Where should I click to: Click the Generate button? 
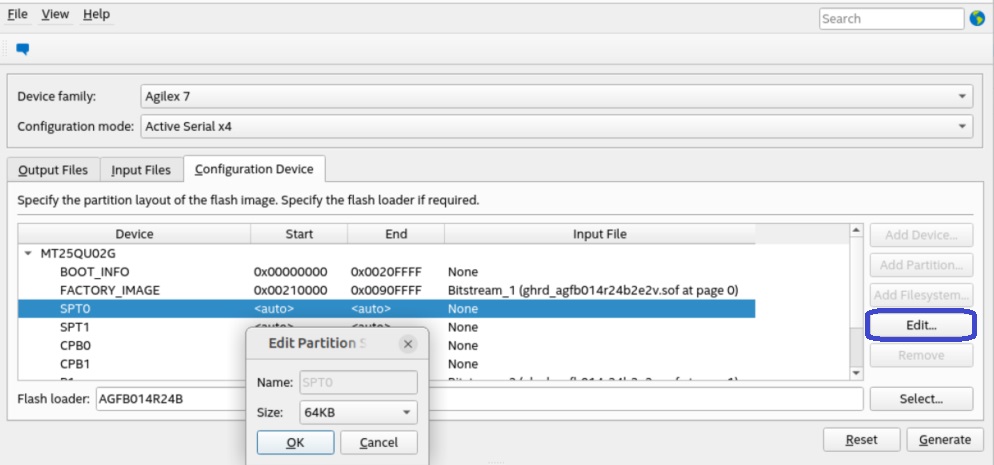click(x=944, y=439)
